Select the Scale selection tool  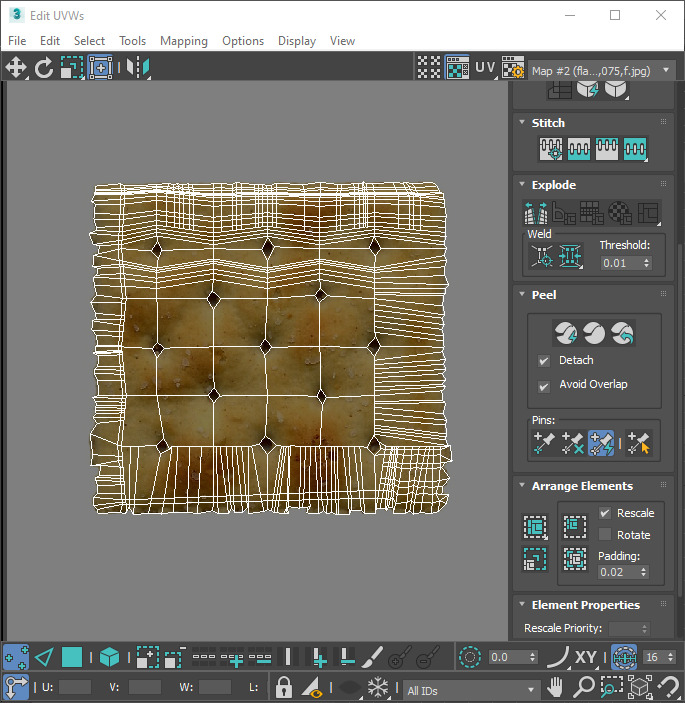(x=72, y=68)
